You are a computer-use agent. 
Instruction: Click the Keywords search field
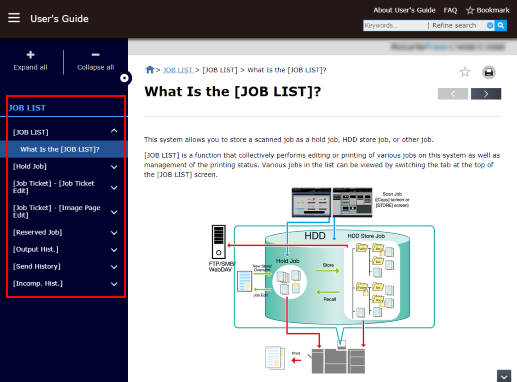pos(395,25)
